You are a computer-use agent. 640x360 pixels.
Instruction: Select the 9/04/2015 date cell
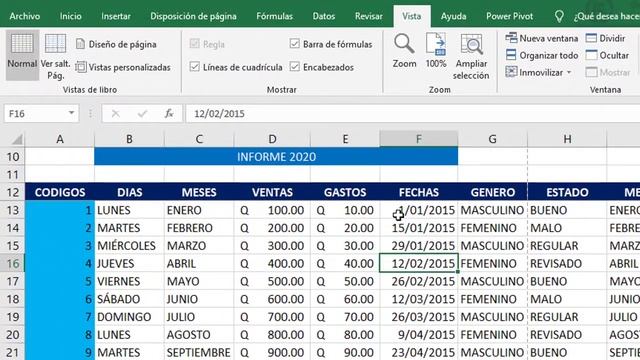419,335
